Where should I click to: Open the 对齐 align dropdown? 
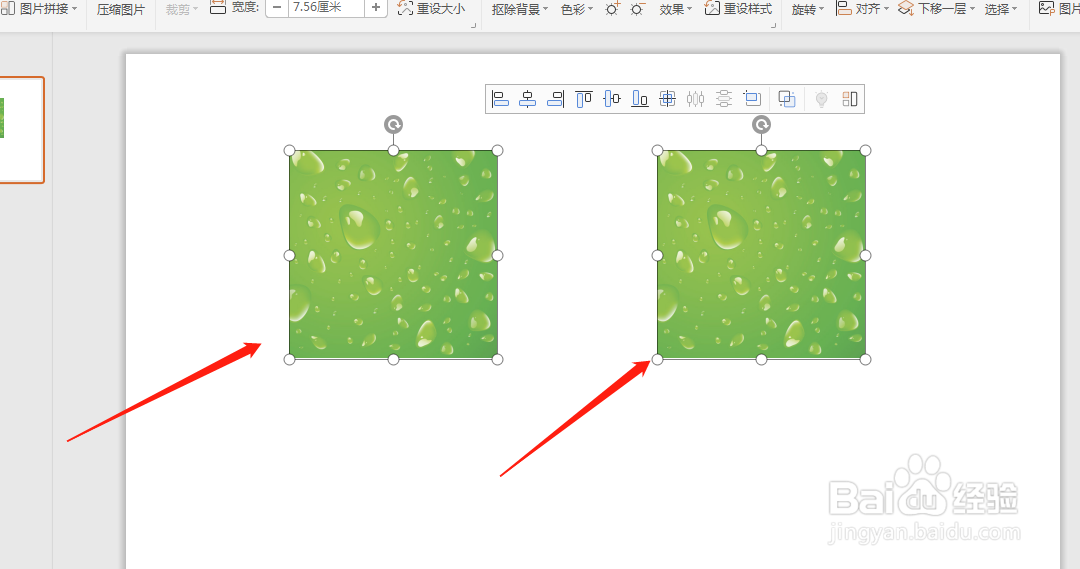click(x=862, y=9)
